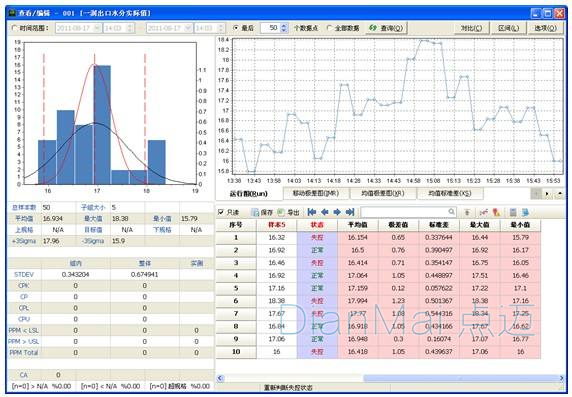
Task: Click the 导出 export icon
Action: pyautogui.click(x=281, y=212)
